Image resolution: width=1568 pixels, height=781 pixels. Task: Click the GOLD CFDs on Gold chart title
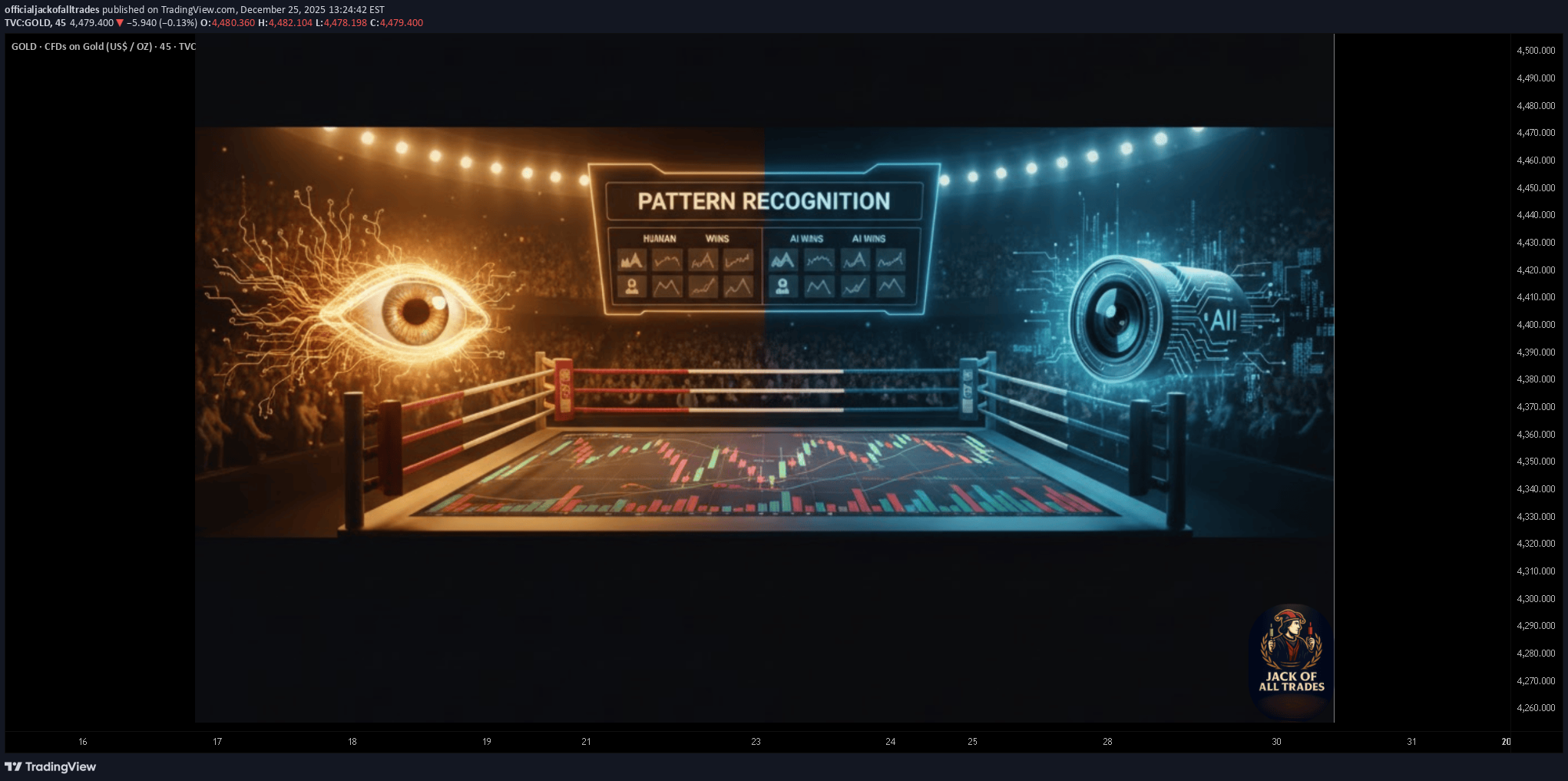103,47
